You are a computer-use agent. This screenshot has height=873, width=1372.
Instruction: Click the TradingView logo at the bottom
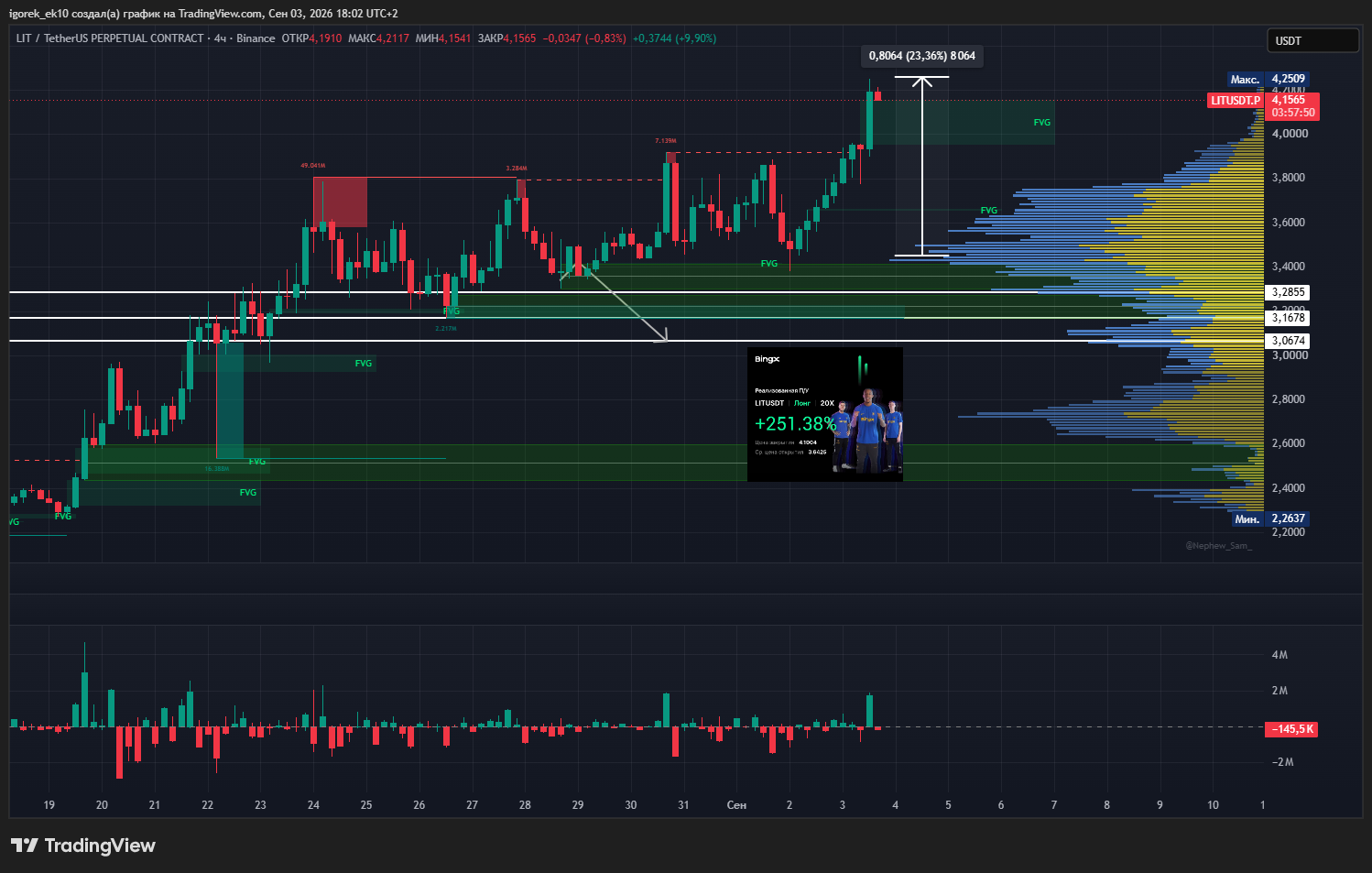pos(83,846)
